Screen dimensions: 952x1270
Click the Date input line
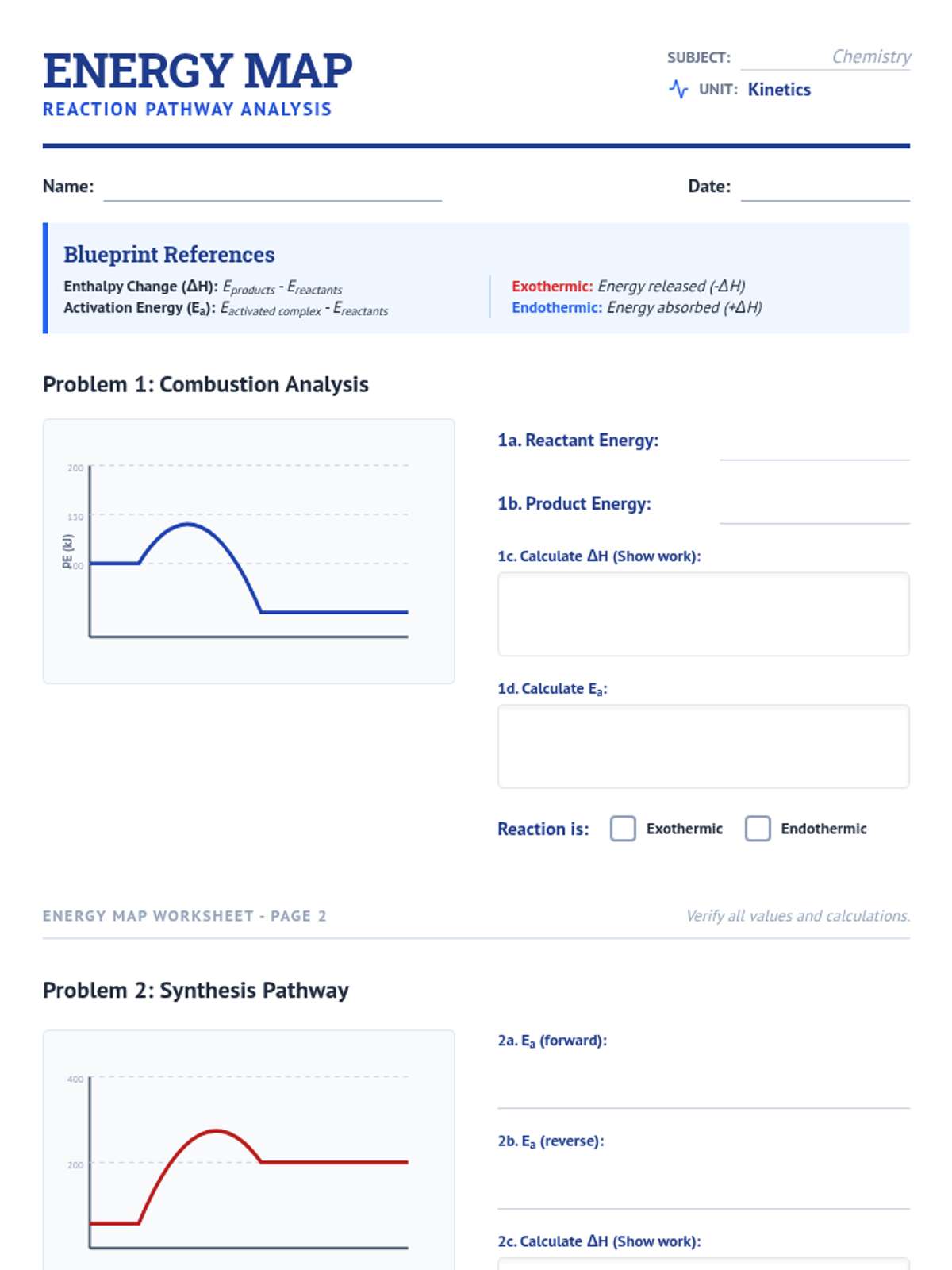pos(825,189)
